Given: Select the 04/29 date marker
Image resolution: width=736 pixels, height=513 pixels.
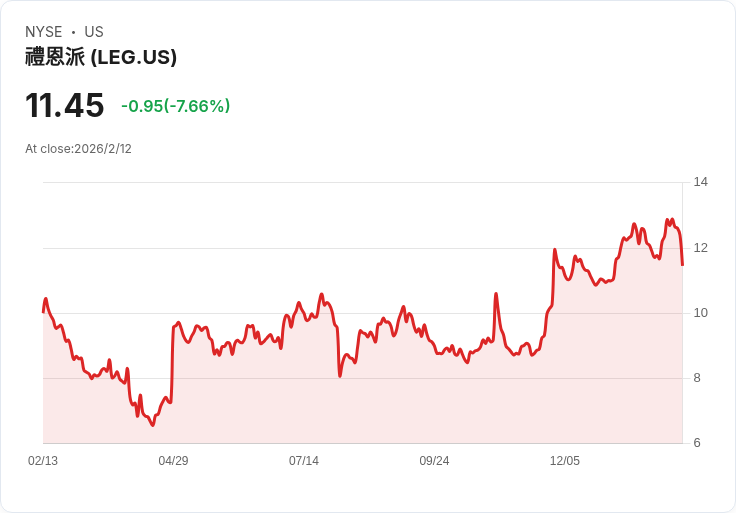Looking at the screenshot, I should (173, 461).
